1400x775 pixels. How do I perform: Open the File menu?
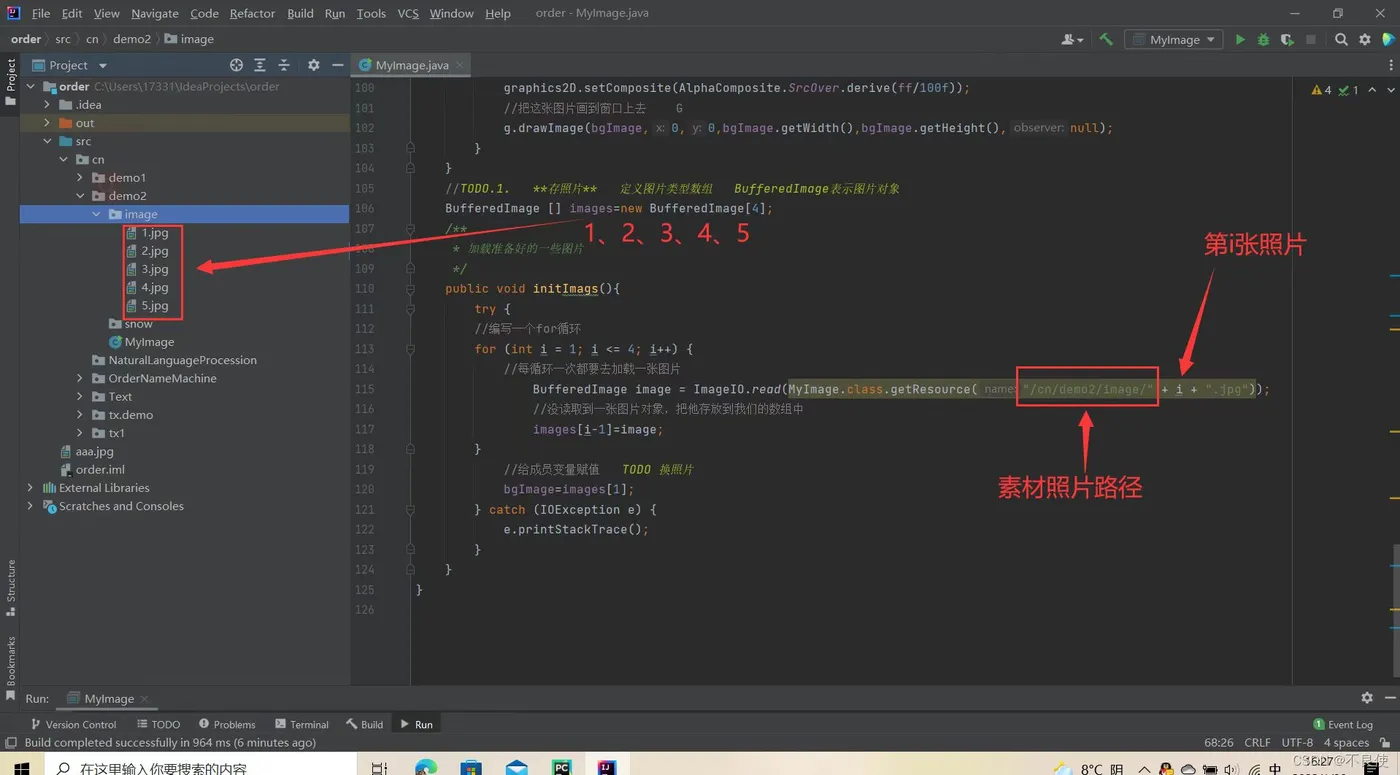tap(41, 13)
